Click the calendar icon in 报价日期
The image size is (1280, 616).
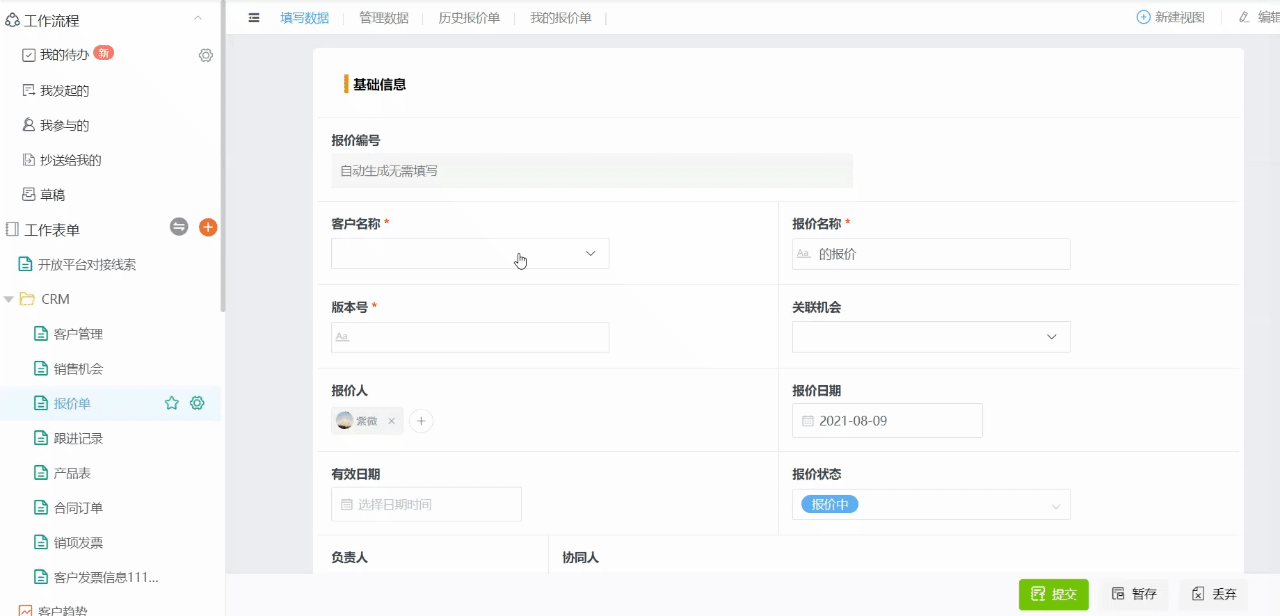(x=808, y=421)
